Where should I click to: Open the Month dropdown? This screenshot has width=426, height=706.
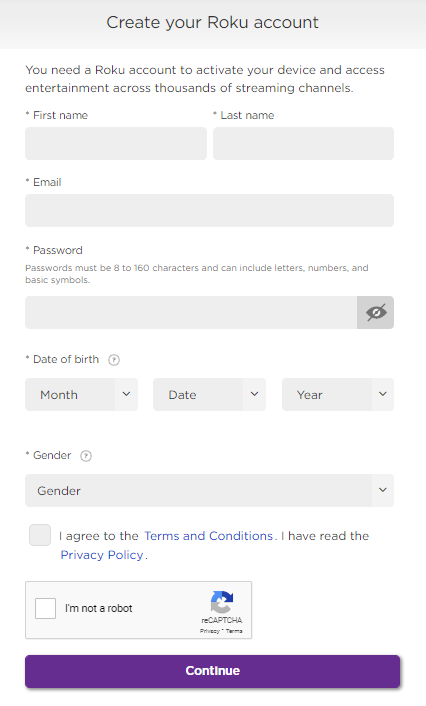82,394
